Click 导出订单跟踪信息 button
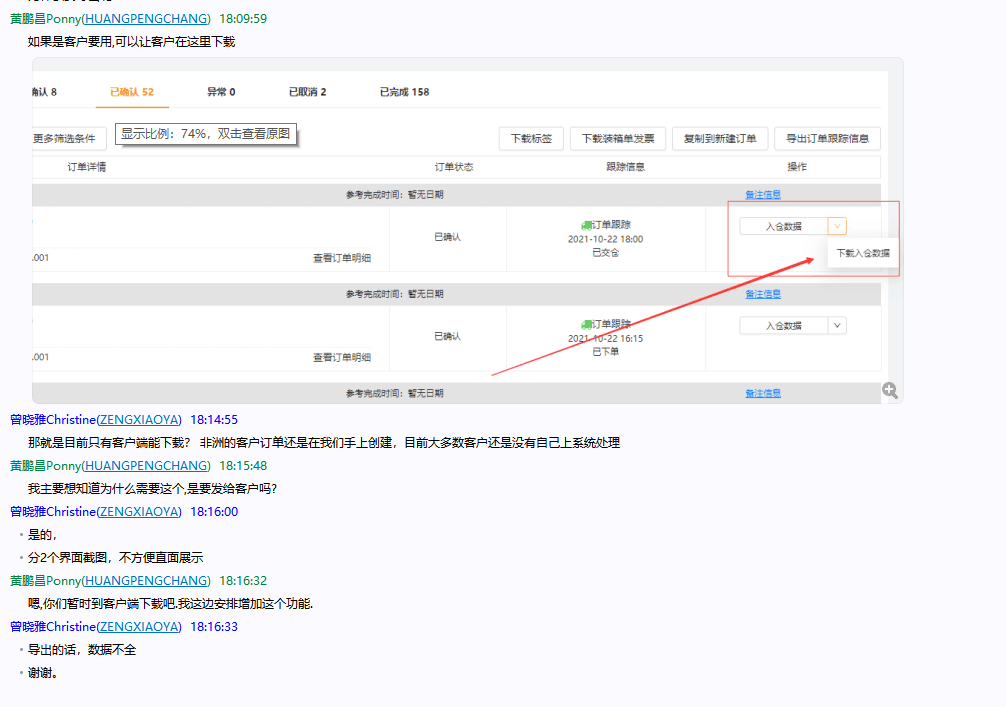This screenshot has width=1006, height=707. pyautogui.click(x=827, y=139)
